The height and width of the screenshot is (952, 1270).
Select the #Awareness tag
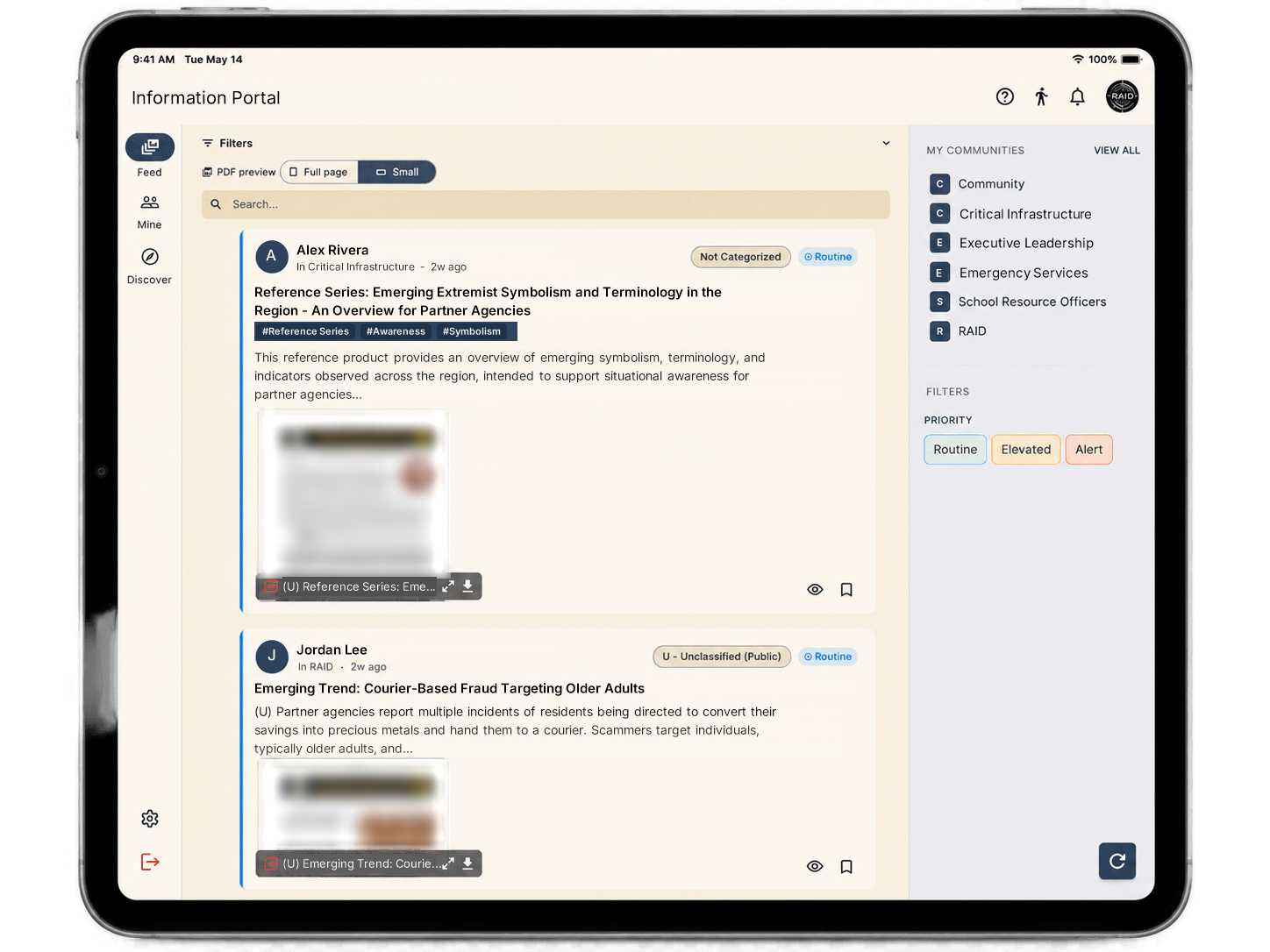(396, 331)
